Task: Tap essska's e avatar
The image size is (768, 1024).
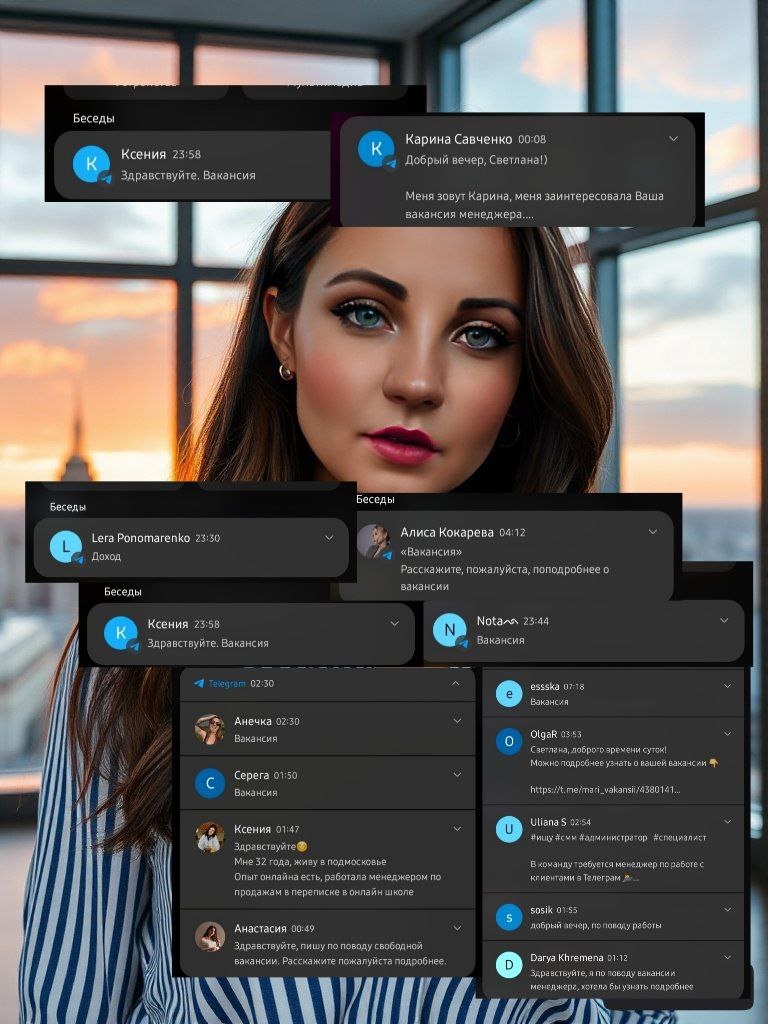Action: point(509,694)
